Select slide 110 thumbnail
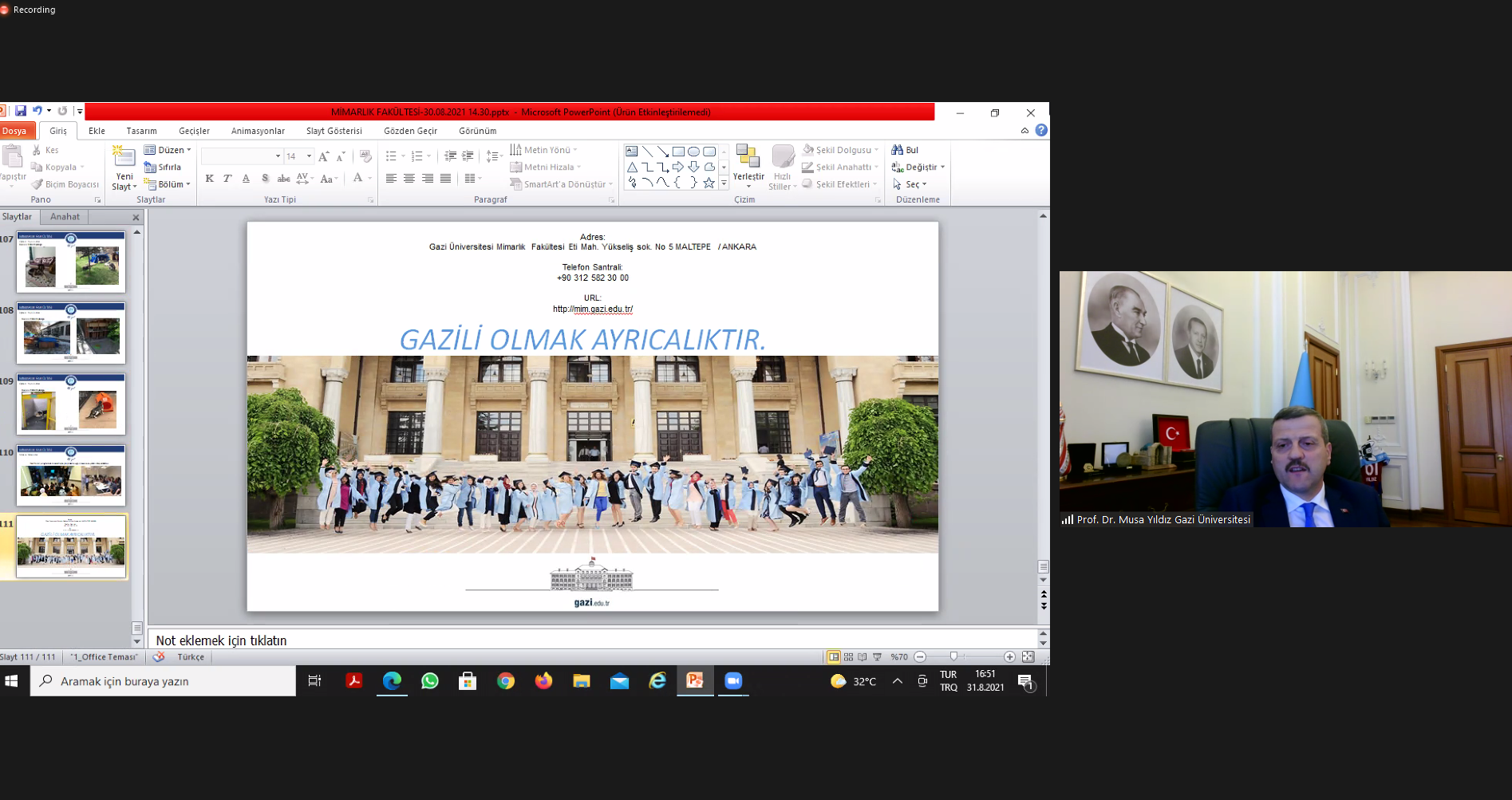 pyautogui.click(x=71, y=475)
